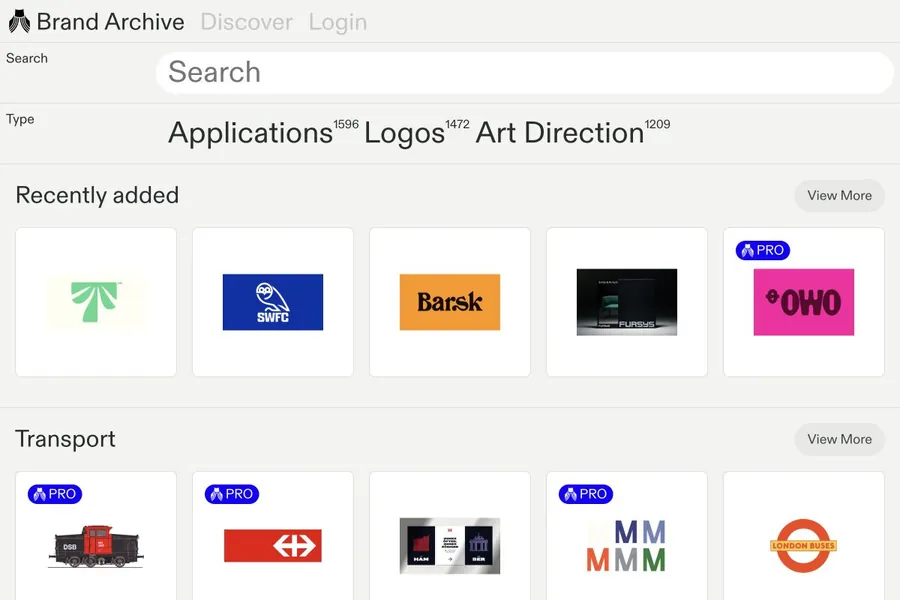Filter by Applications type

click(x=250, y=133)
